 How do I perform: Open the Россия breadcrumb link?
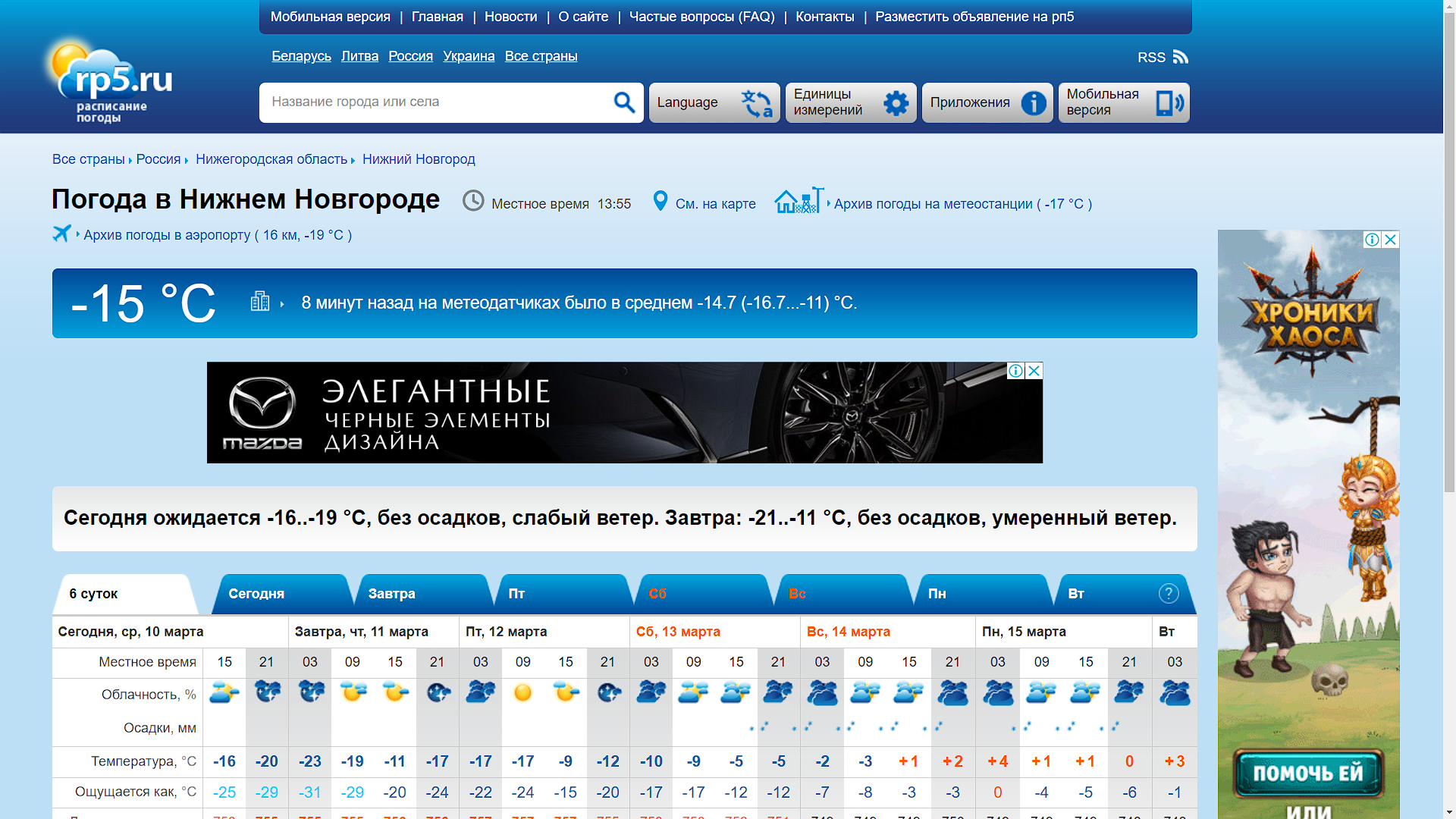click(x=158, y=159)
